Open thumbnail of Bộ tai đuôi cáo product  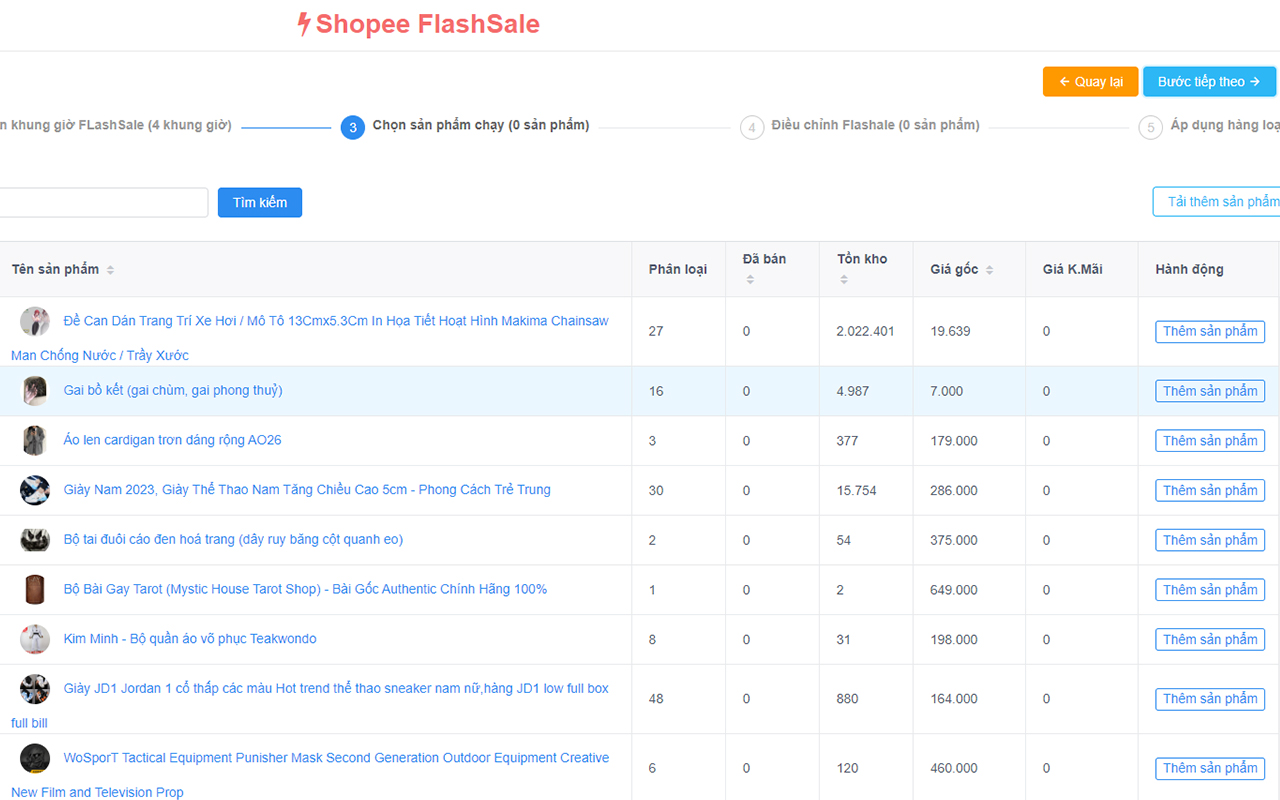pos(35,540)
